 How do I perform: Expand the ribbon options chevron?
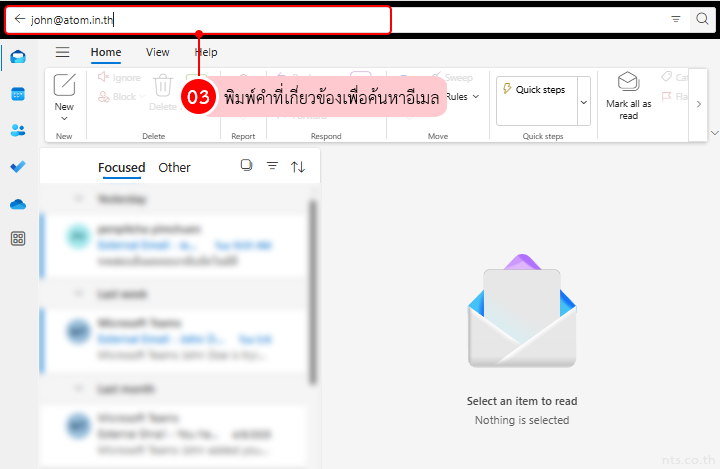[714, 133]
